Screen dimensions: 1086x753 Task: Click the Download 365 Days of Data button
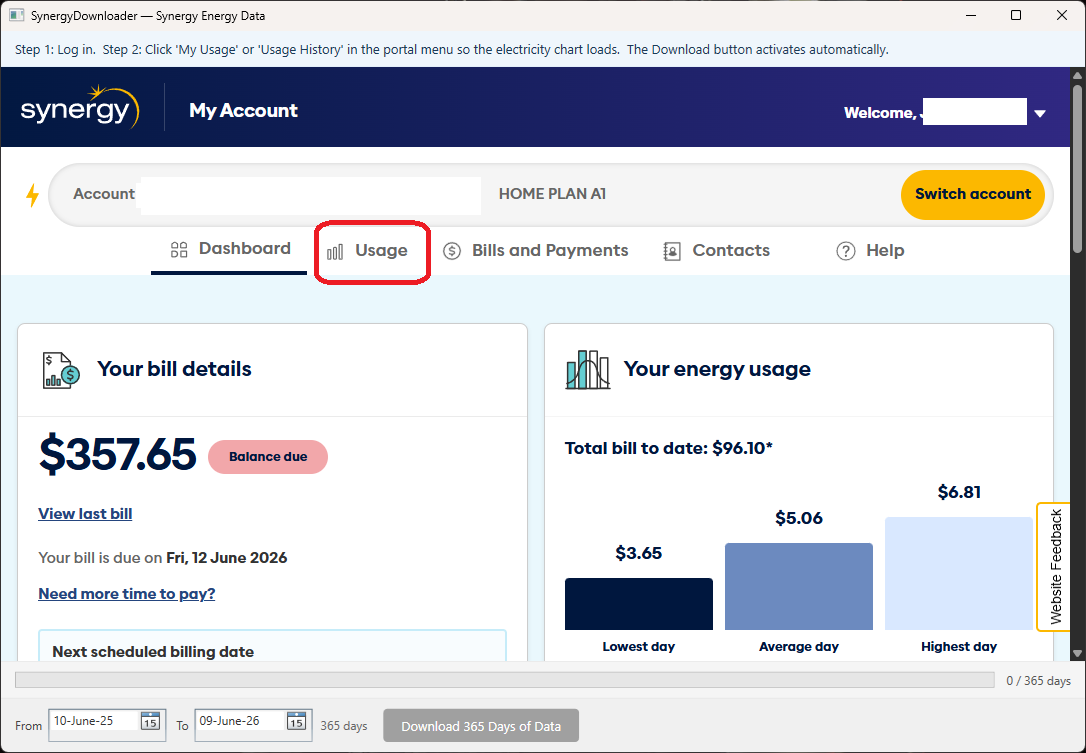[x=481, y=726]
